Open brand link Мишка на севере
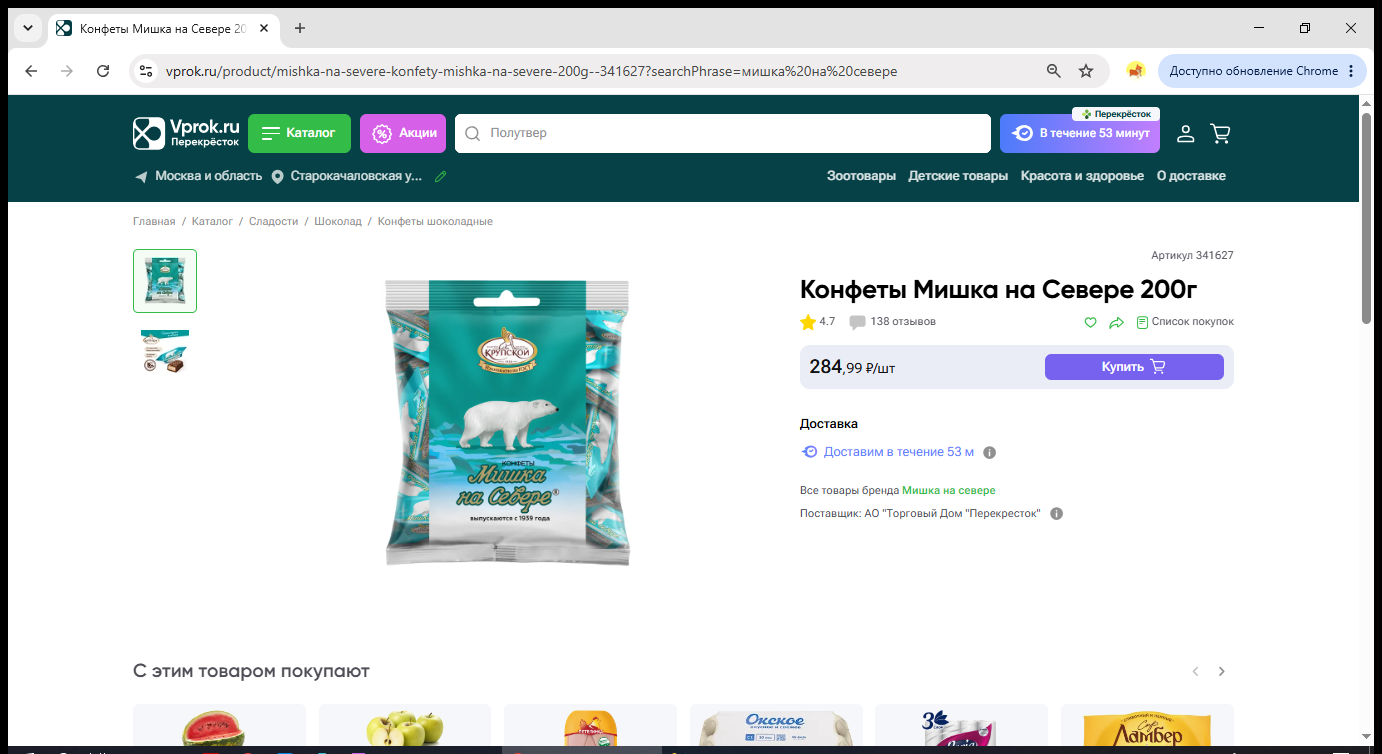 (949, 491)
